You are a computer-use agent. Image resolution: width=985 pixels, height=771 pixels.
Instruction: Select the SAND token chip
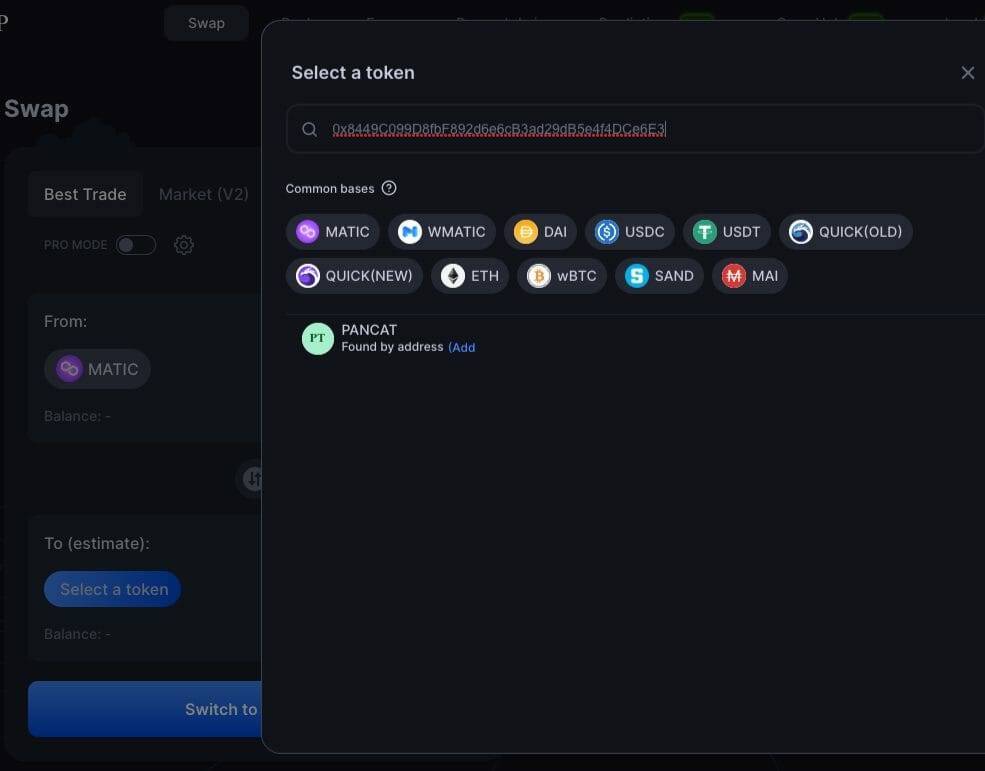(659, 276)
